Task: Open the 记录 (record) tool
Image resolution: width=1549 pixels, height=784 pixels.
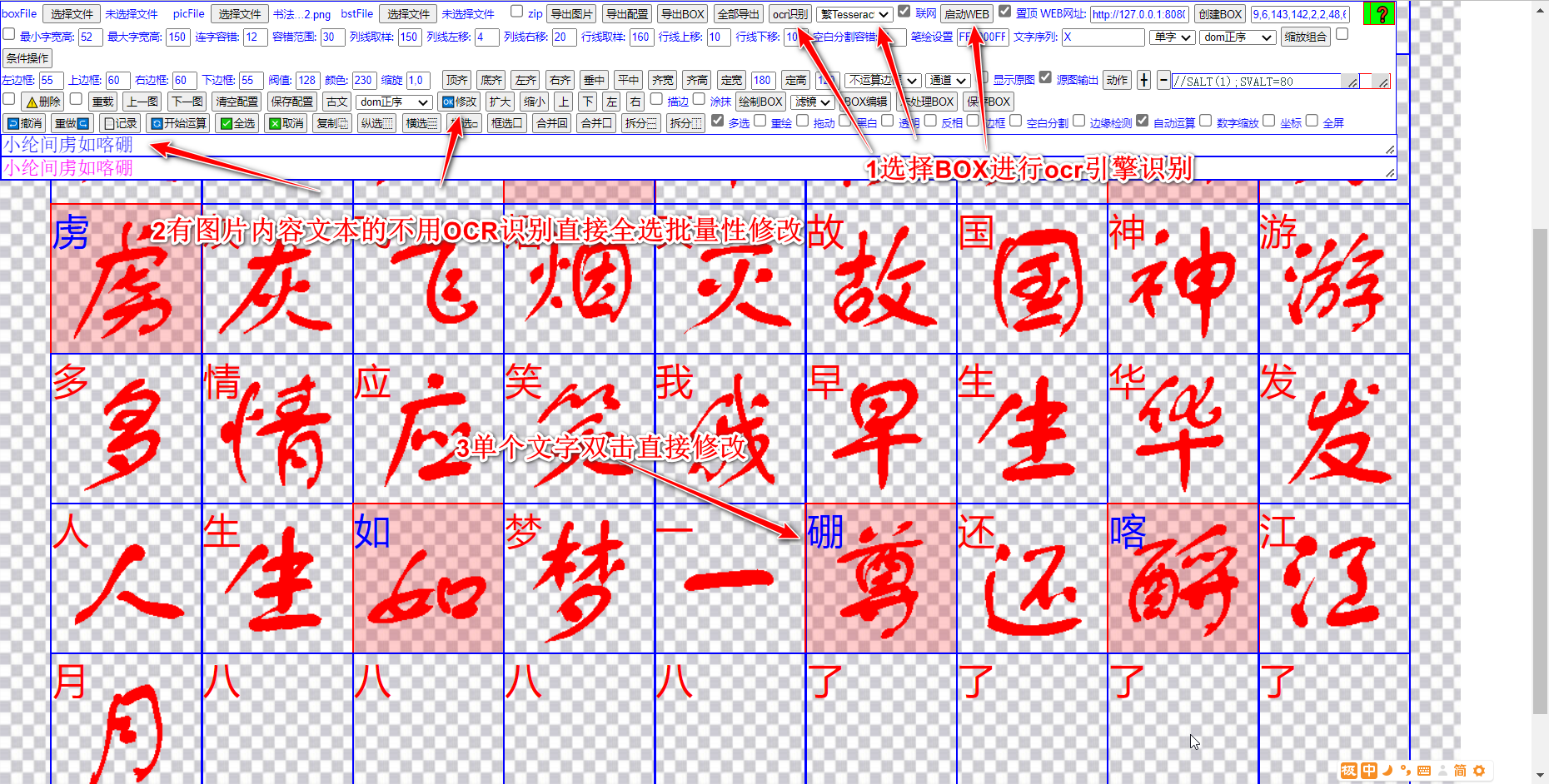Action: 121,122
